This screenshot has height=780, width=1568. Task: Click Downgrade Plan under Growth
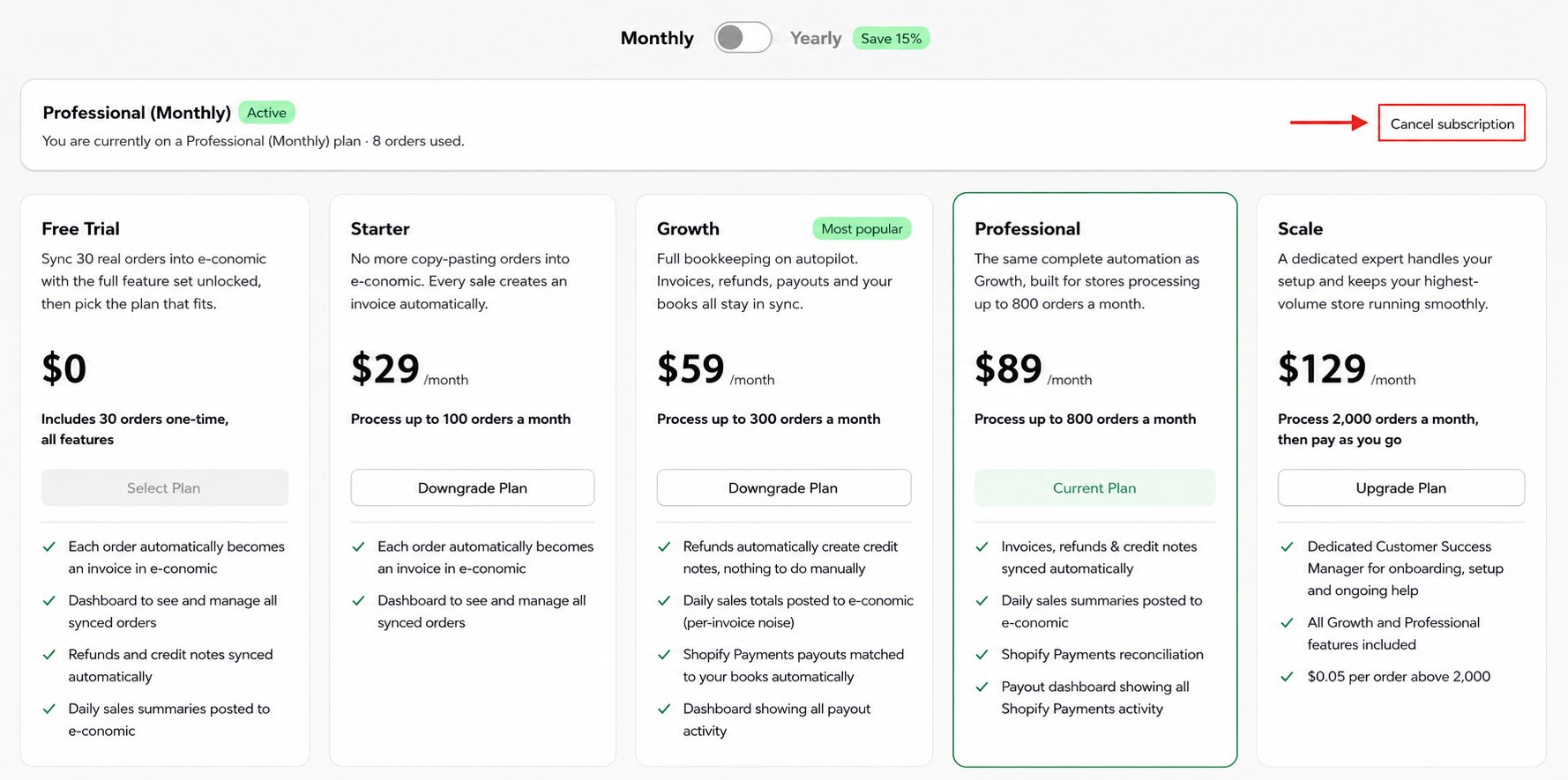(783, 487)
